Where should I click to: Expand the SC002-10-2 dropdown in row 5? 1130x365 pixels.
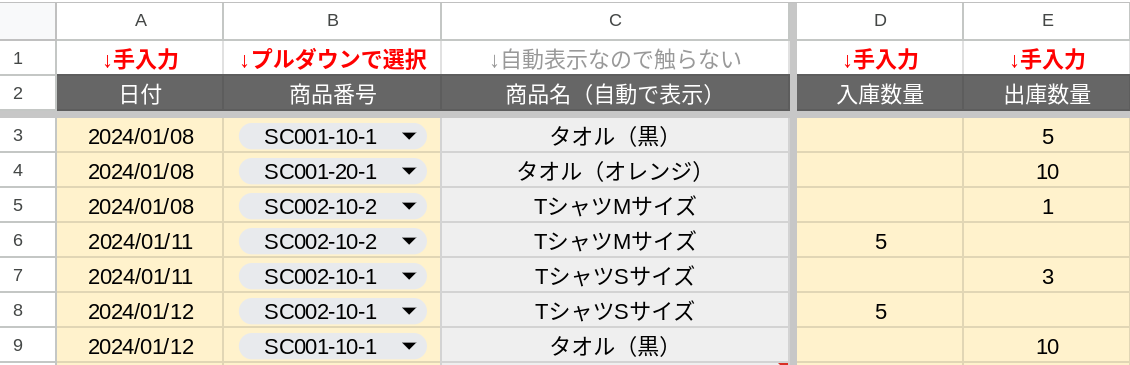[x=332, y=206]
